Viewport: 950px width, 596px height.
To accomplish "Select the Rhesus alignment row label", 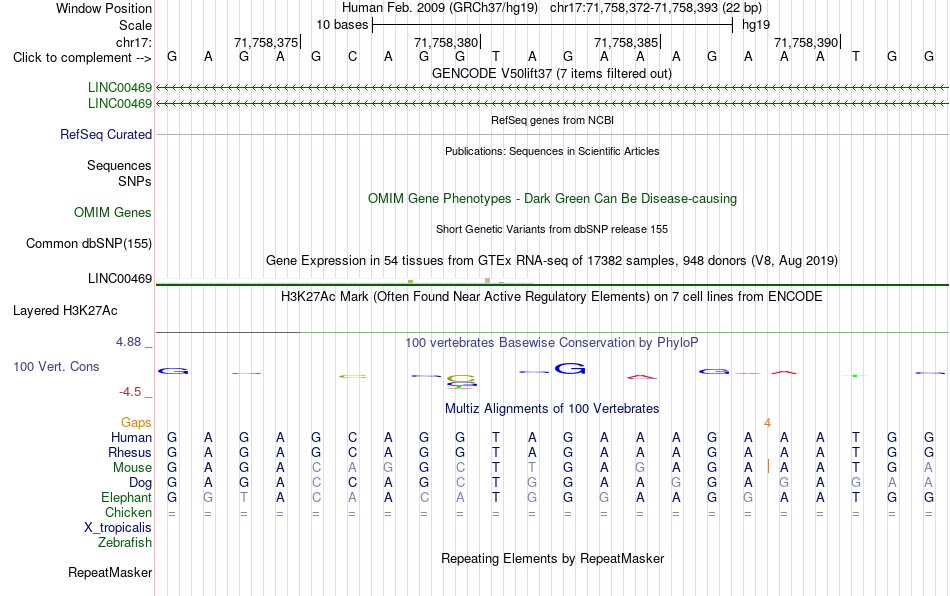I will click(130, 452).
